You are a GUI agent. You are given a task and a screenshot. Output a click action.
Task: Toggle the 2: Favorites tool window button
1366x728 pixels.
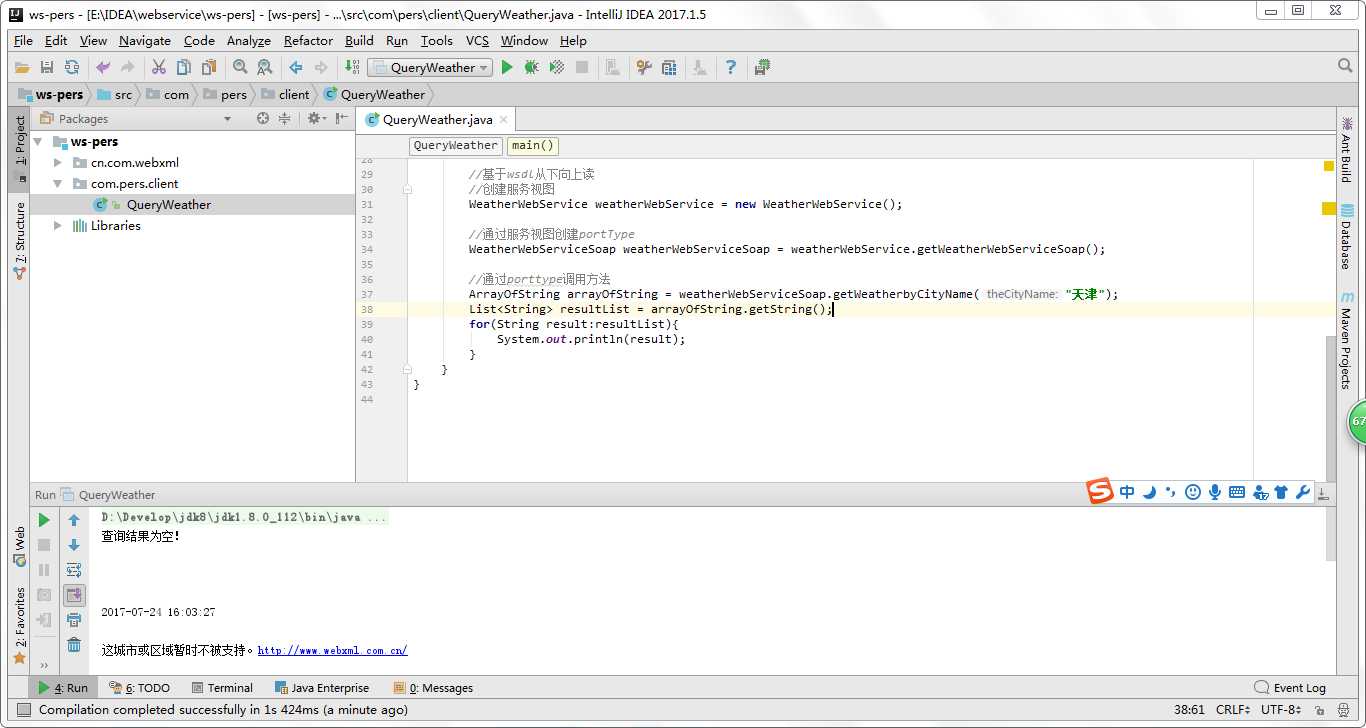(19, 626)
